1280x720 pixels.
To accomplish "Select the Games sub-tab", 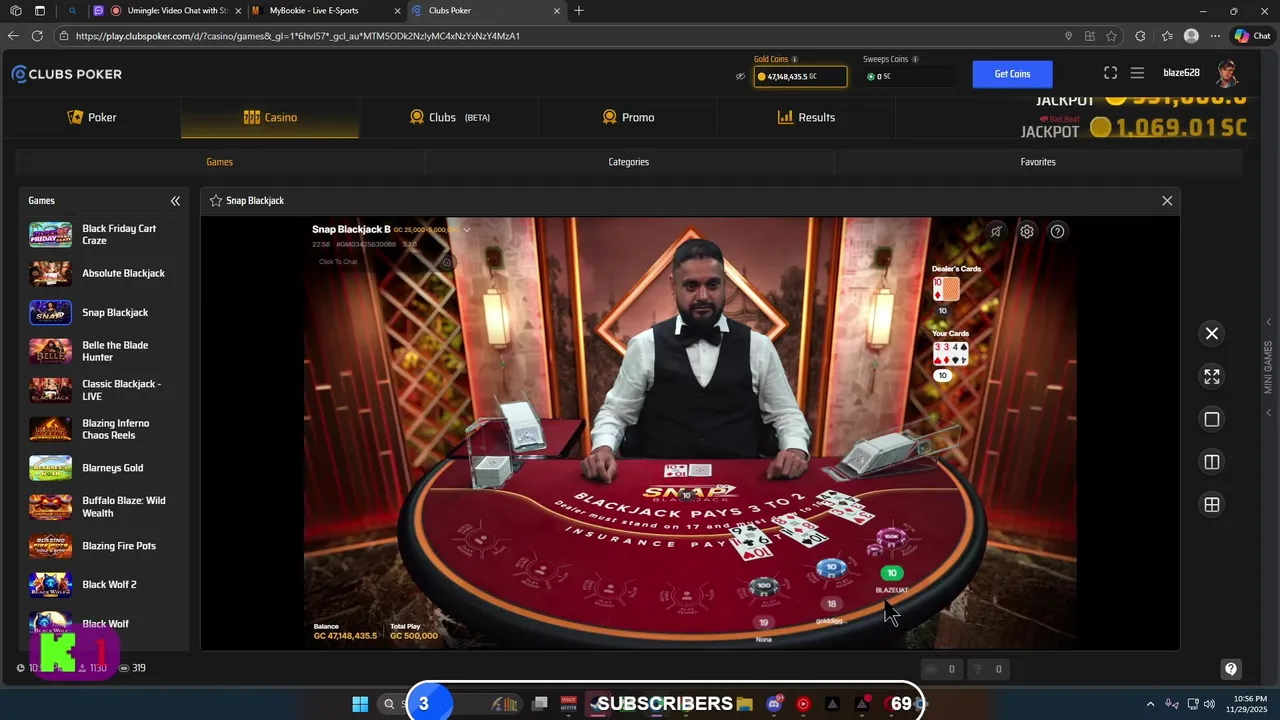I will tap(219, 162).
